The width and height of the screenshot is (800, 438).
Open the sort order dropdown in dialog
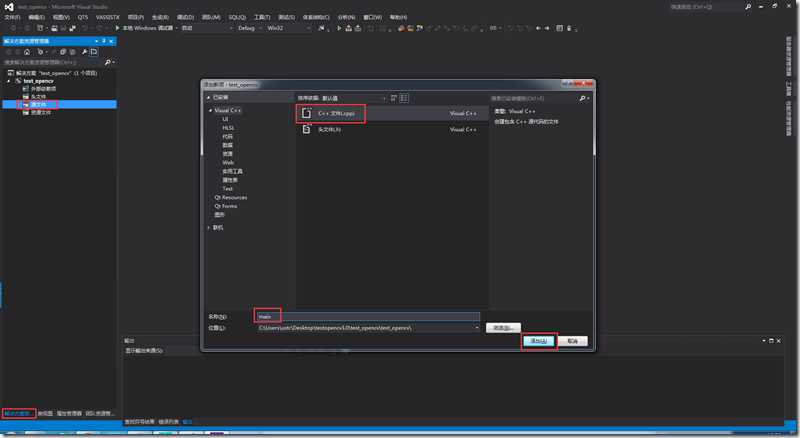(355, 98)
